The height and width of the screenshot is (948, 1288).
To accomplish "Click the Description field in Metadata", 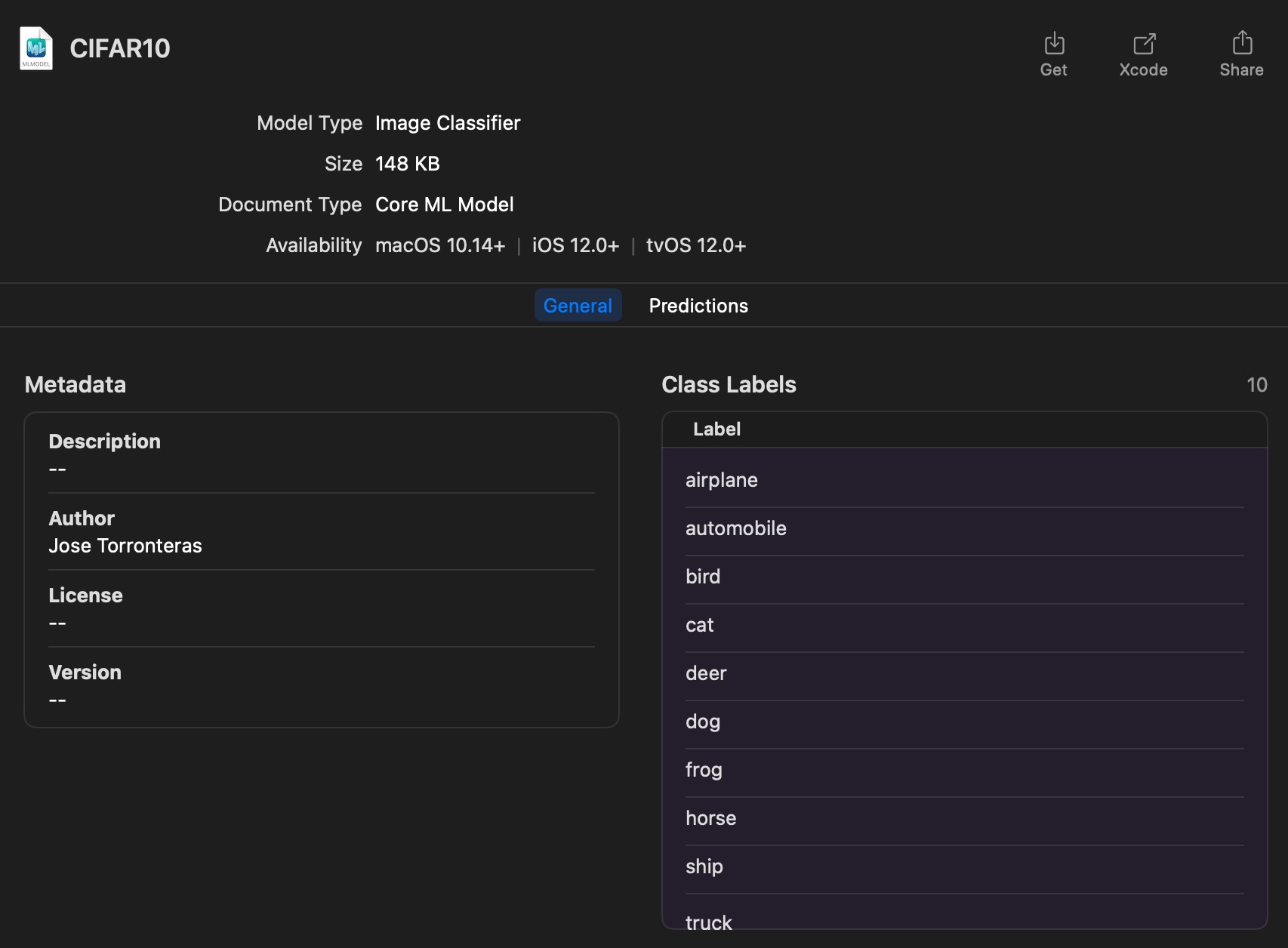I will tap(322, 454).
